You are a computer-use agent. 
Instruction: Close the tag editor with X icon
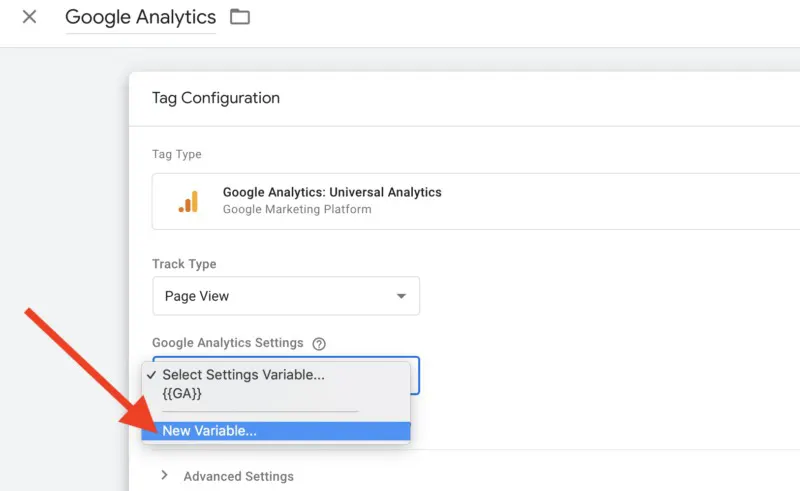click(x=30, y=17)
